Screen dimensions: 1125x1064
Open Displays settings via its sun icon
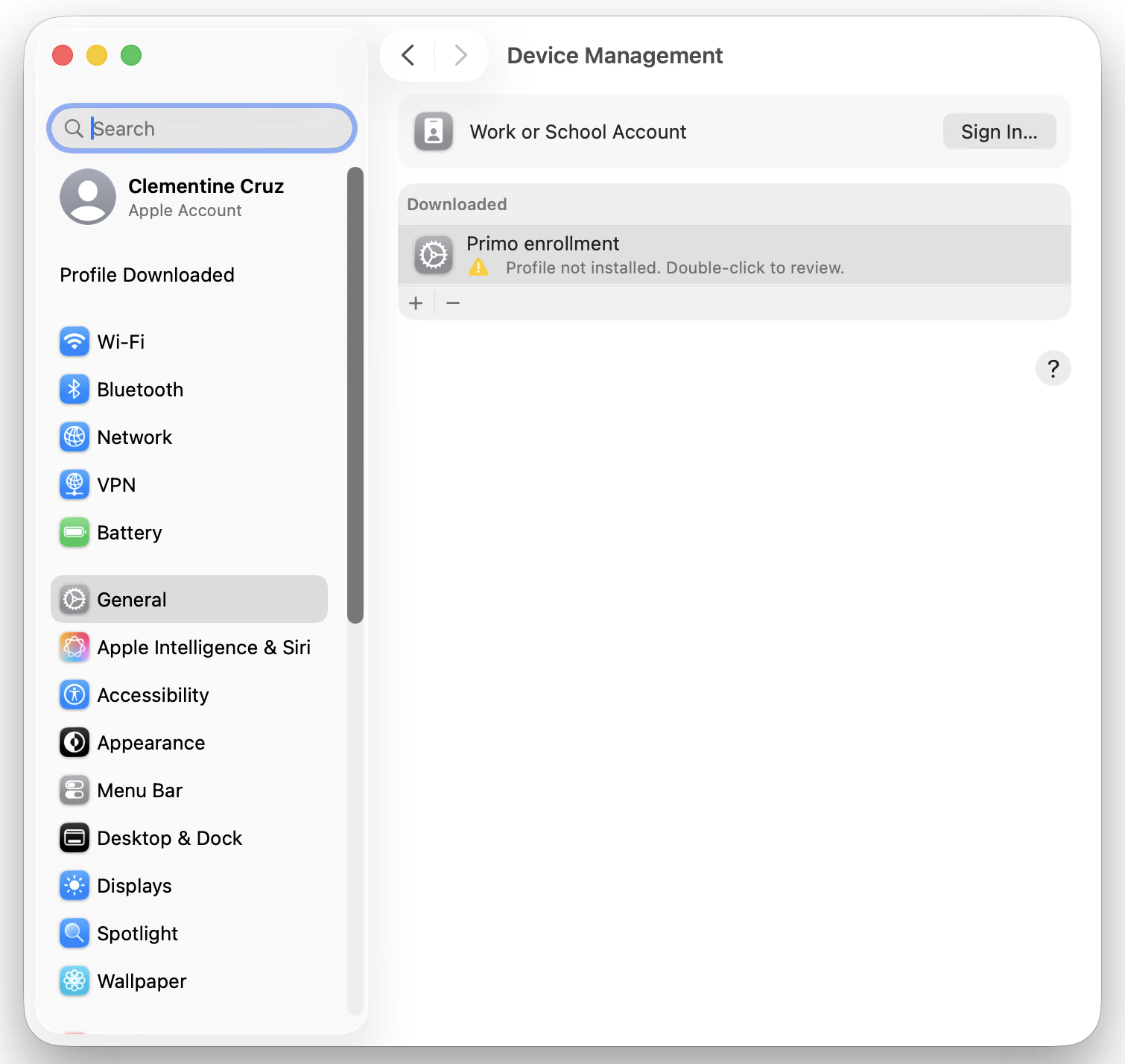coord(74,885)
